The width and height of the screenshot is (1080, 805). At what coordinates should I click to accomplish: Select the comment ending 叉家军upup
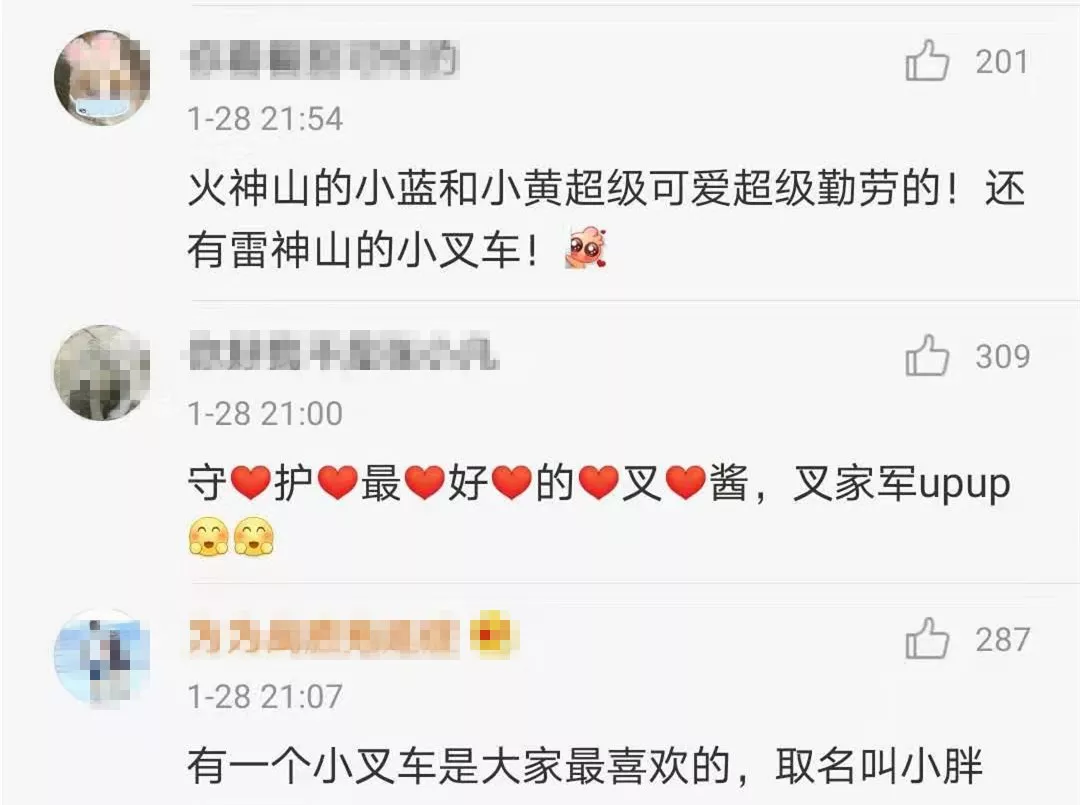tap(599, 510)
